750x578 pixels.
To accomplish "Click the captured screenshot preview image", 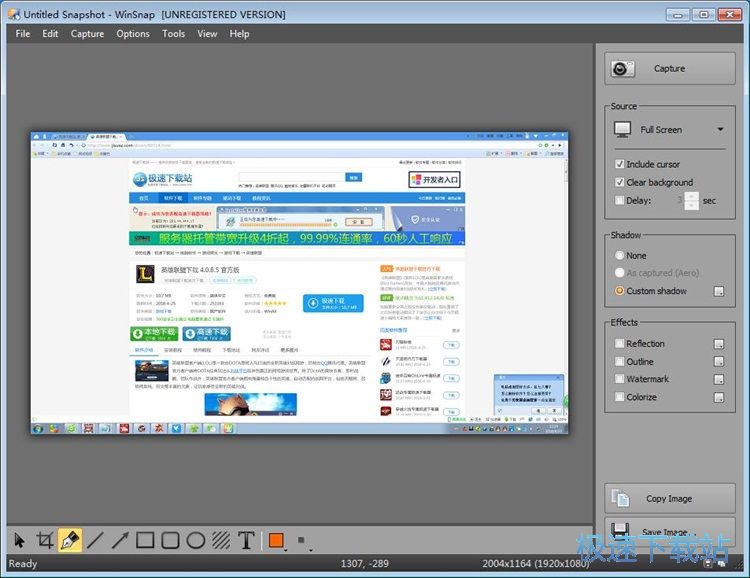I will pos(300,283).
